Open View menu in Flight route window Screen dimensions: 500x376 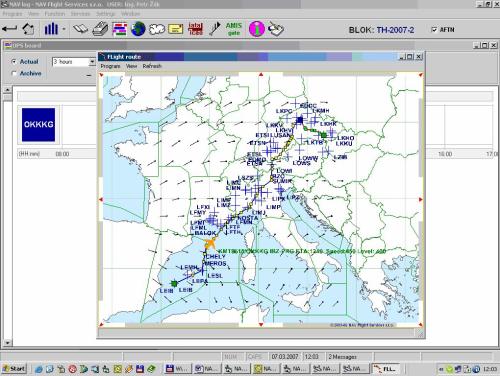(131, 66)
